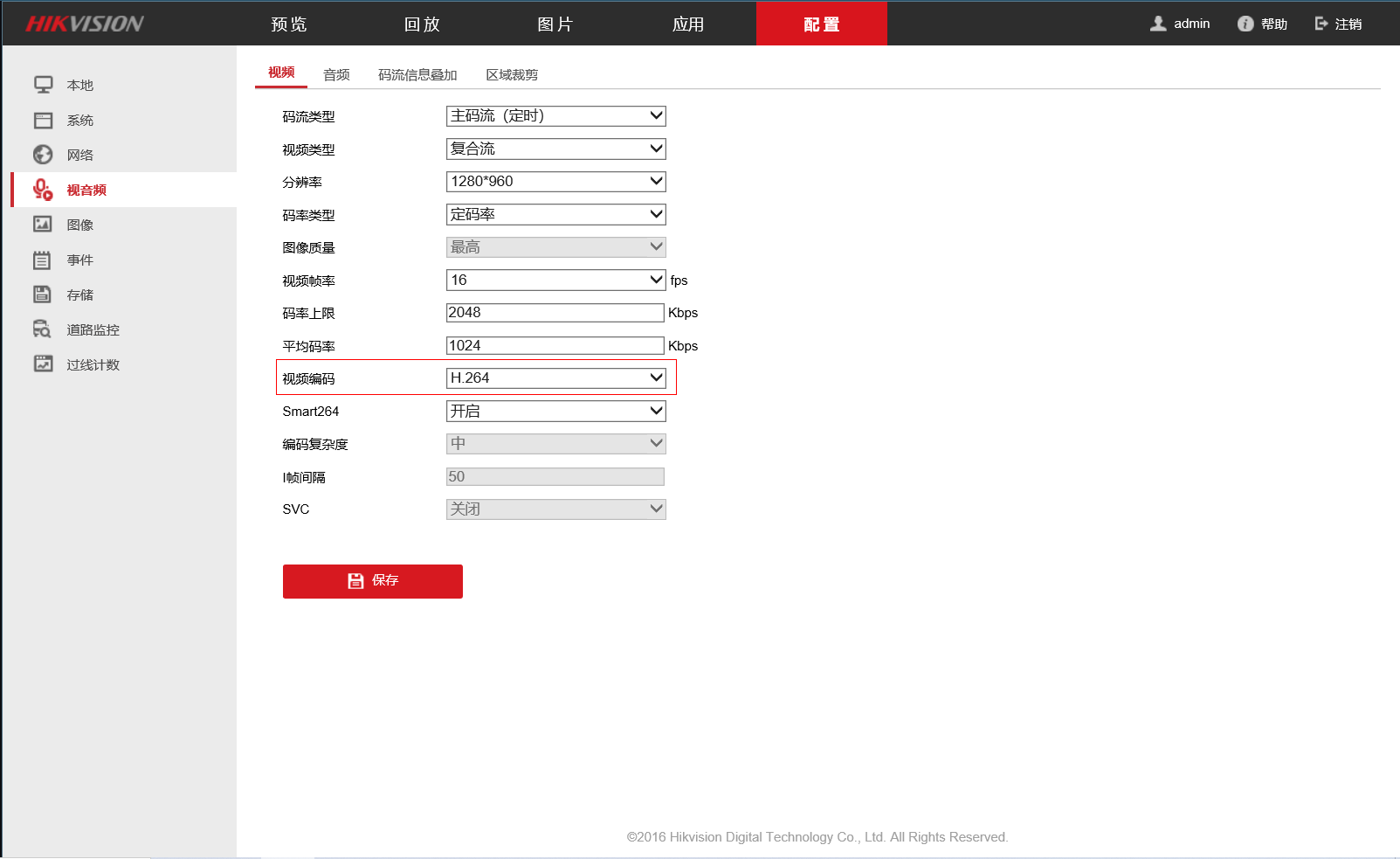The width and height of the screenshot is (1400, 859).
Task: Click the 帮助 help link text
Action: (1274, 24)
